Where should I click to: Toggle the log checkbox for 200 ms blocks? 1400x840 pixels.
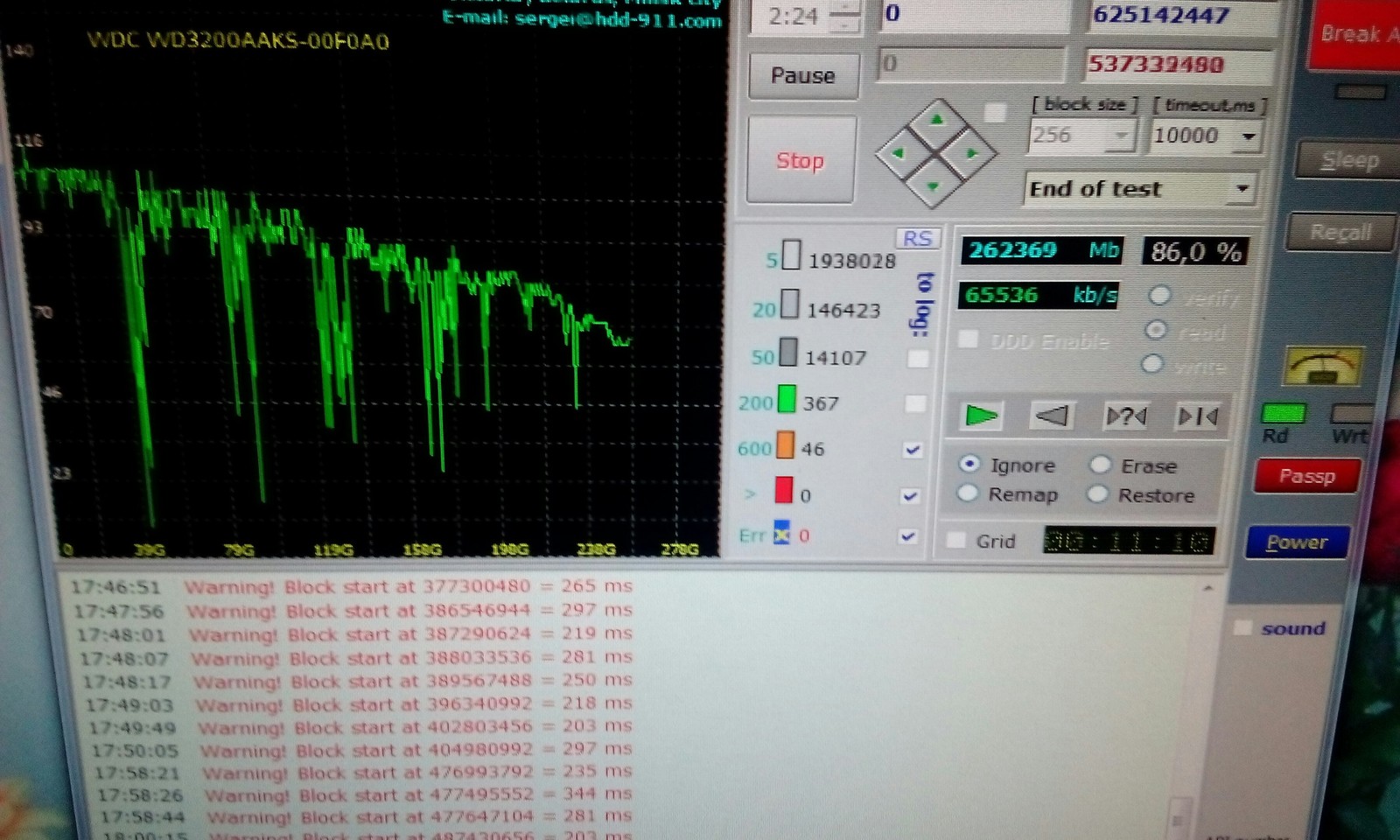click(x=915, y=403)
